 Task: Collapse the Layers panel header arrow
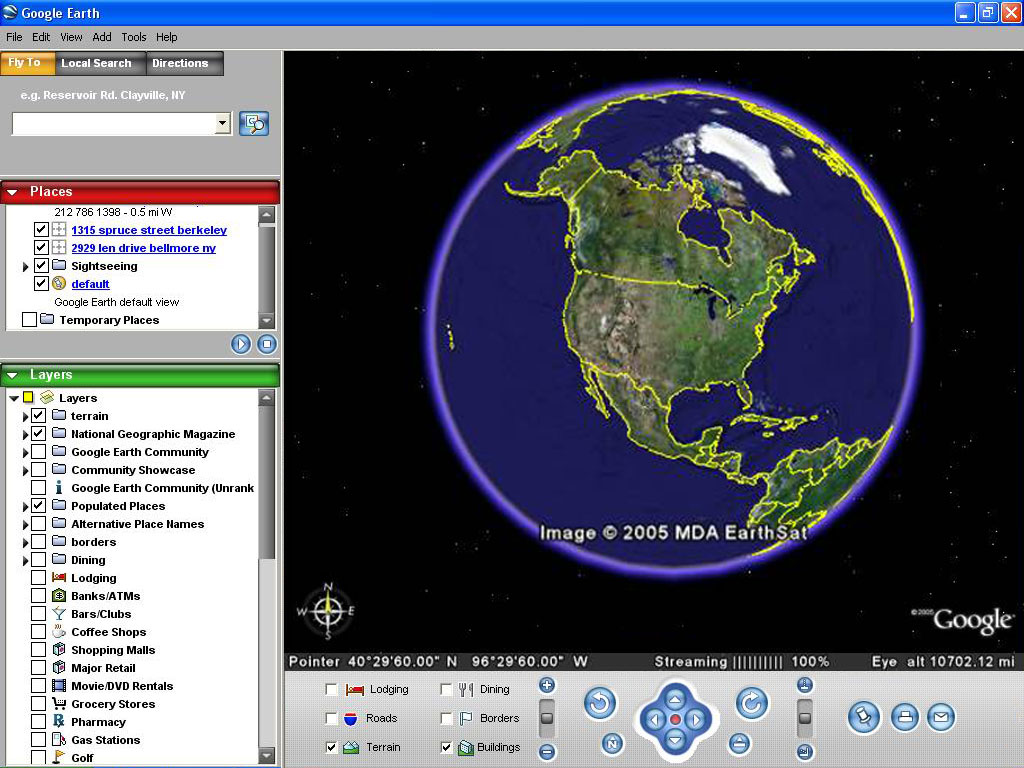click(12, 375)
